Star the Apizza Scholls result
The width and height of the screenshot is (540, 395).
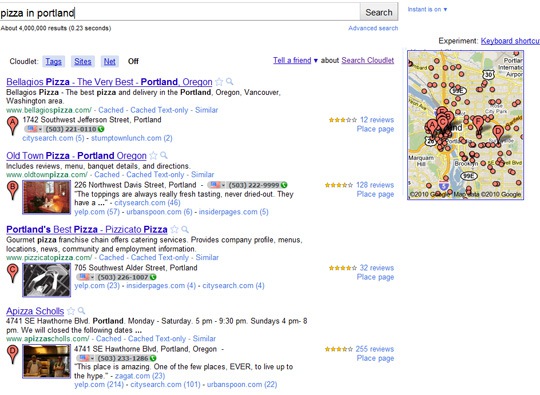pyautogui.click(x=71, y=311)
